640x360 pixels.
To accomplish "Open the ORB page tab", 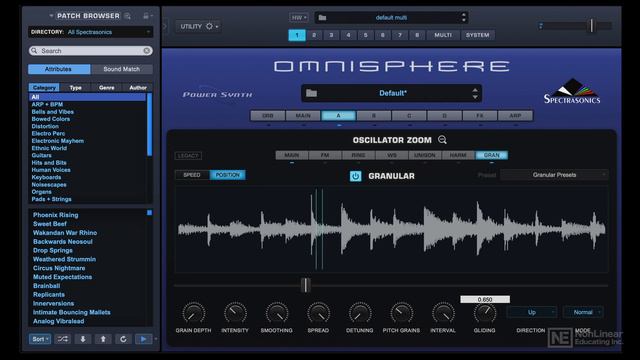I will coord(268,116).
